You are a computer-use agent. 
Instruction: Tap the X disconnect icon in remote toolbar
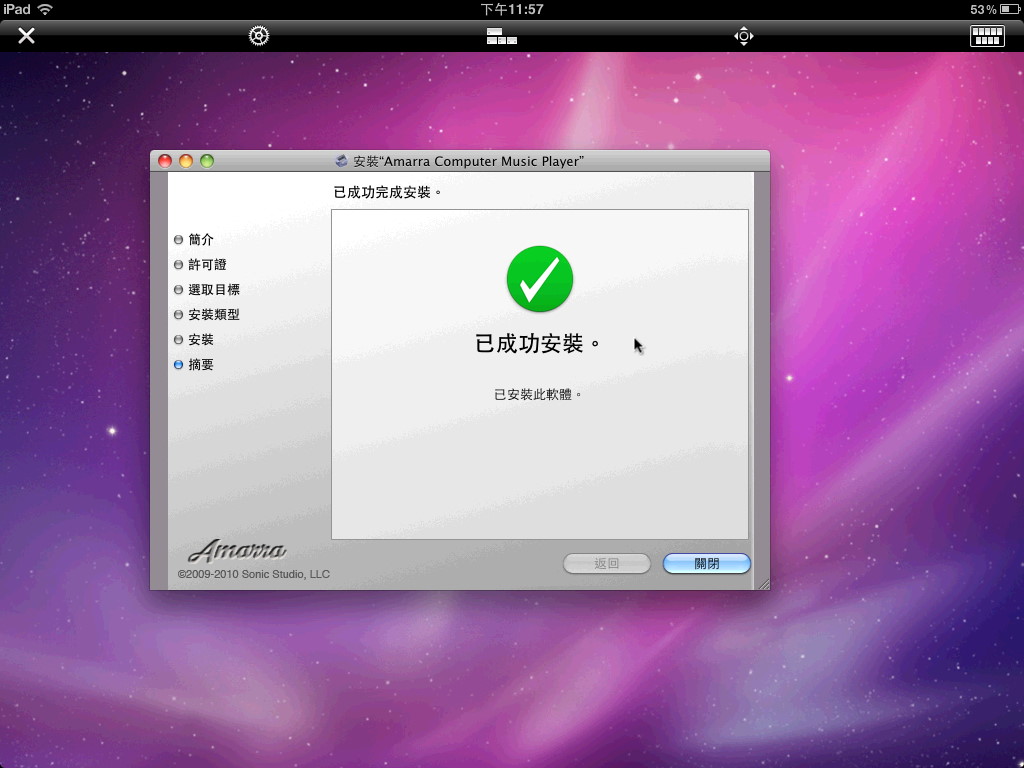tap(26, 35)
